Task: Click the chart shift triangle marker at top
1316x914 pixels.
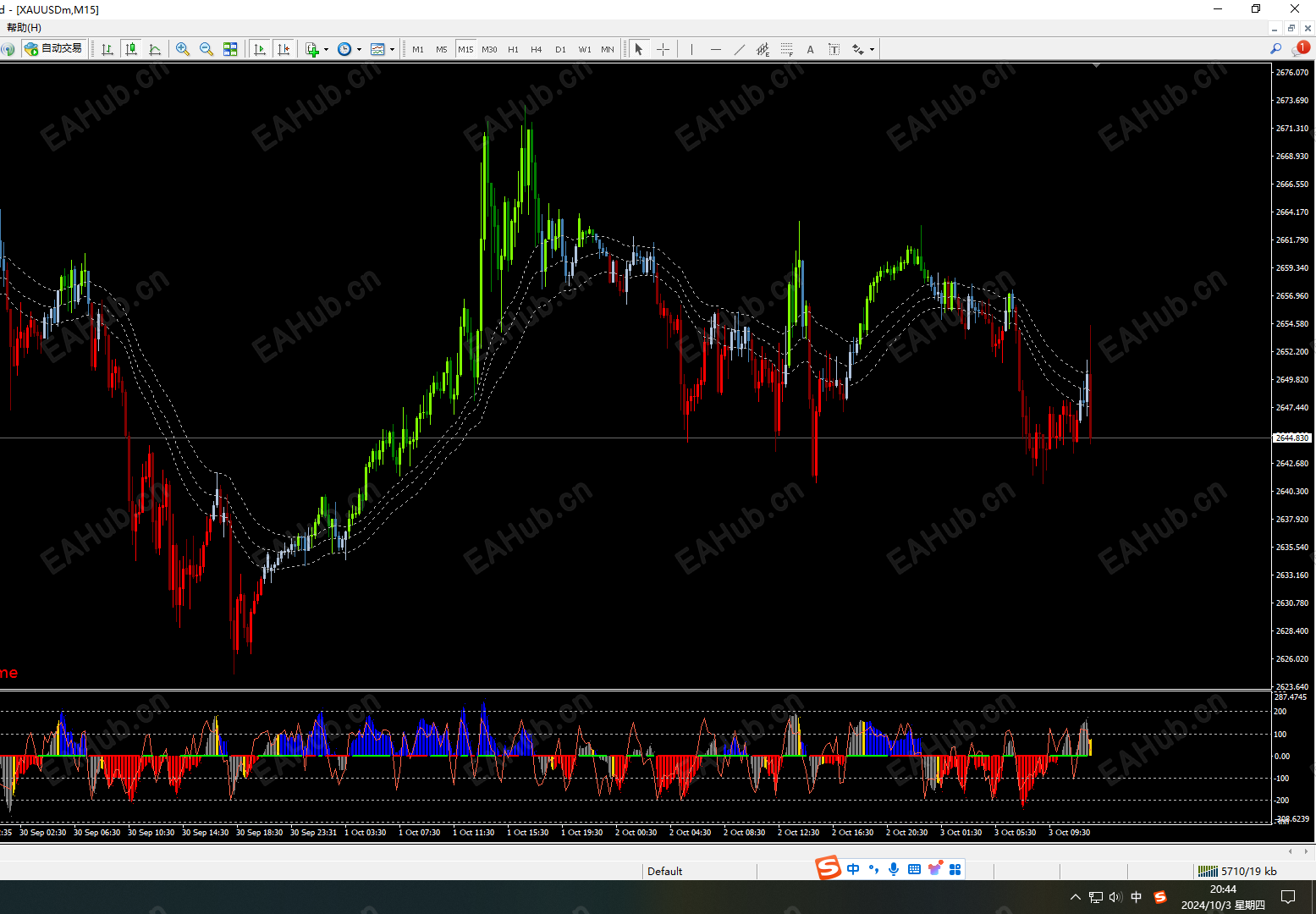Action: pyautogui.click(x=1096, y=65)
